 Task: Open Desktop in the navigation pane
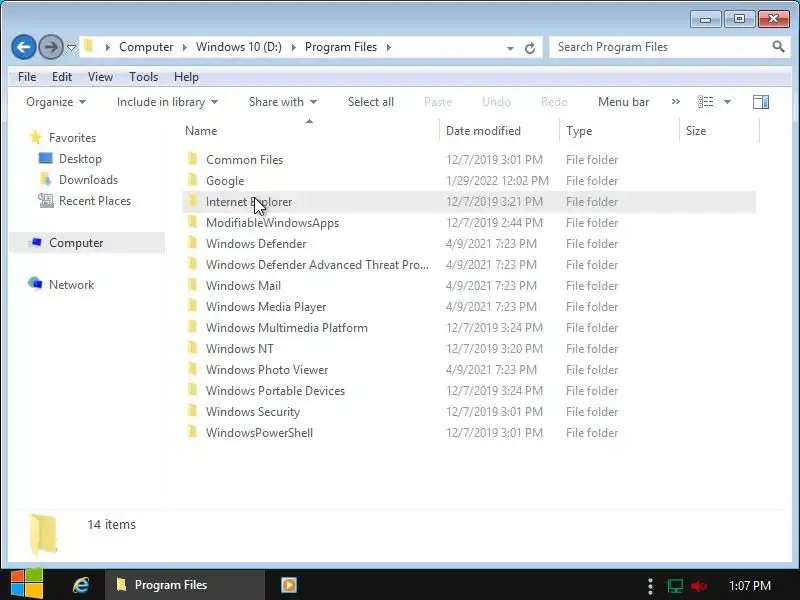pos(80,159)
